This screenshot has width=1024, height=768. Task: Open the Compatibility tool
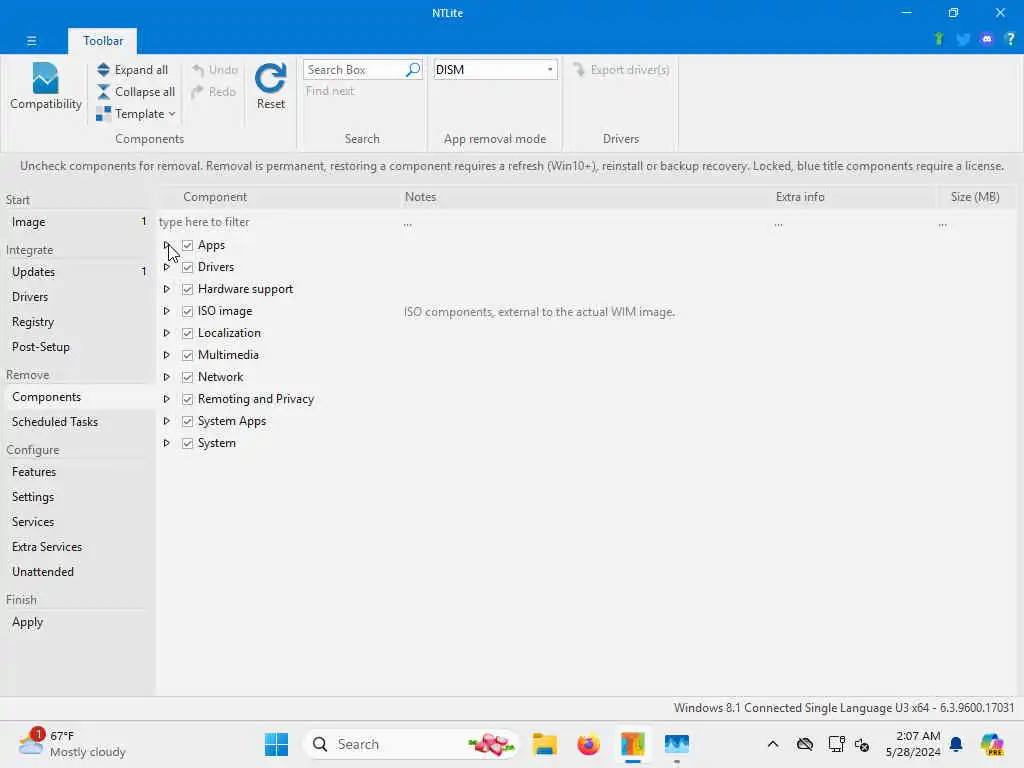point(45,86)
